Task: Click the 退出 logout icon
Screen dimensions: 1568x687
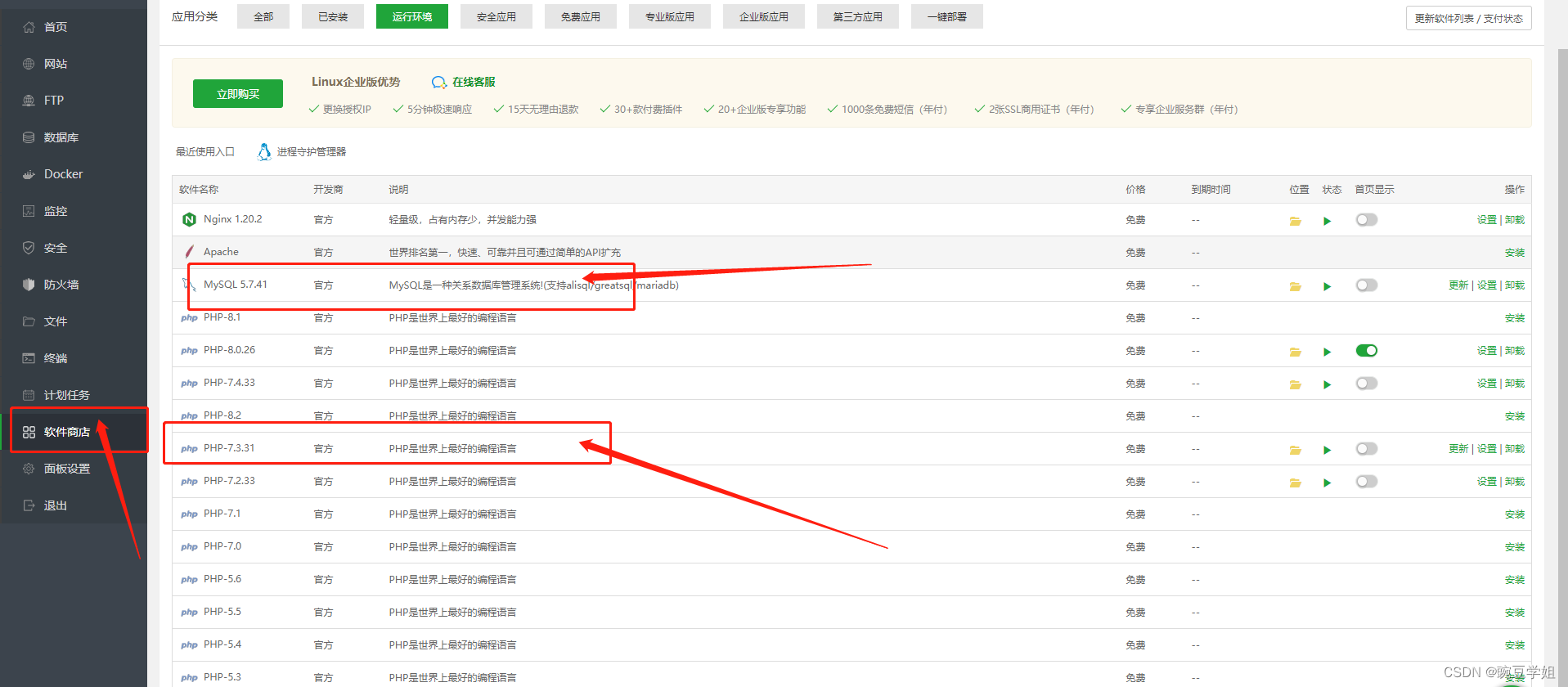Action: (x=29, y=505)
